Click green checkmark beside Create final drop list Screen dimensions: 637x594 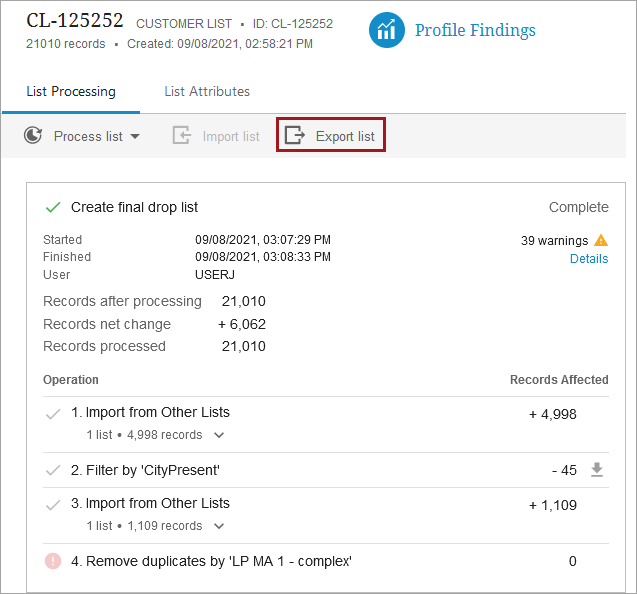coord(53,207)
